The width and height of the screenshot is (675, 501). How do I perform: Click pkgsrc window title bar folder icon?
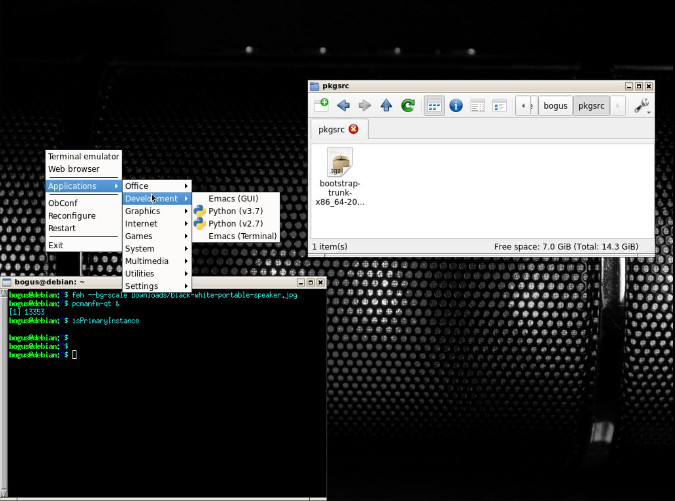(x=315, y=86)
